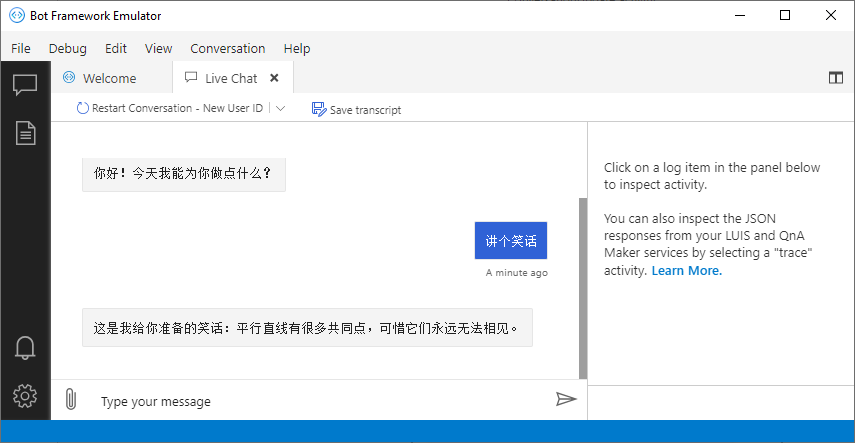The height and width of the screenshot is (443, 855).
Task: Expand the Restart Conversation dropdown arrow
Action: click(280, 108)
